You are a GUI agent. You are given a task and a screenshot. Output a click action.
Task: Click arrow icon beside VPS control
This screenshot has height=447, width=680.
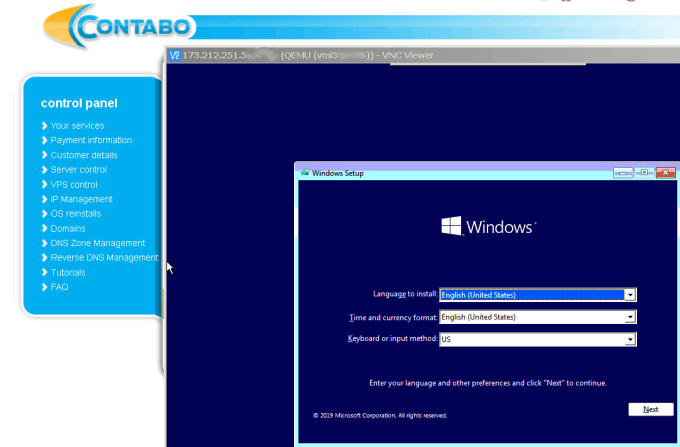coord(44,184)
